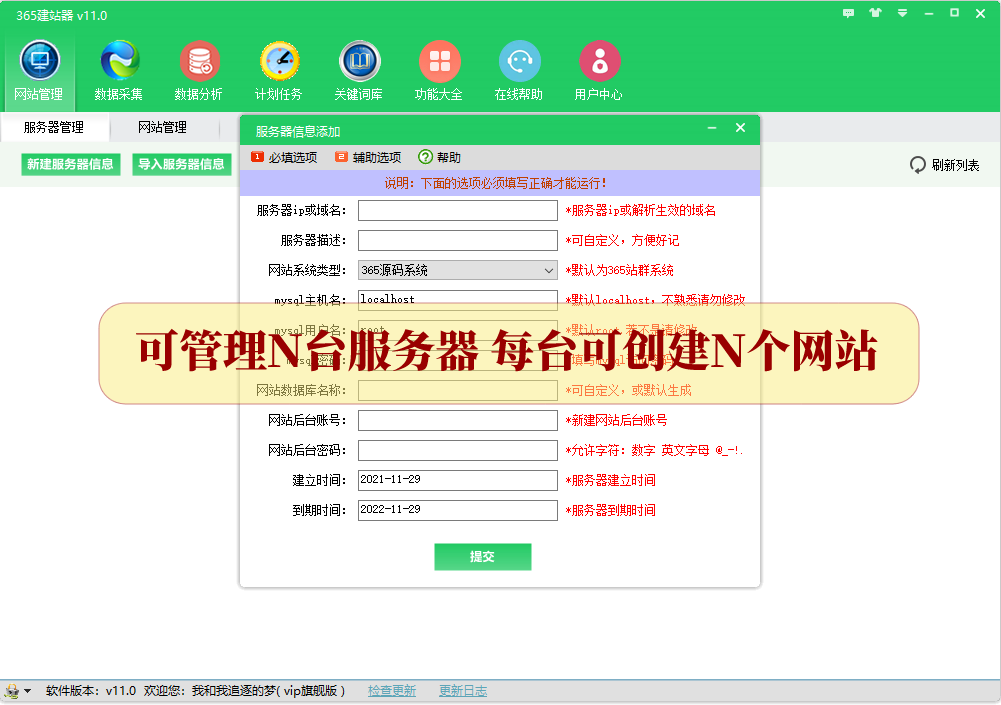Click the refresh icon beside 刷新列表

click(917, 165)
